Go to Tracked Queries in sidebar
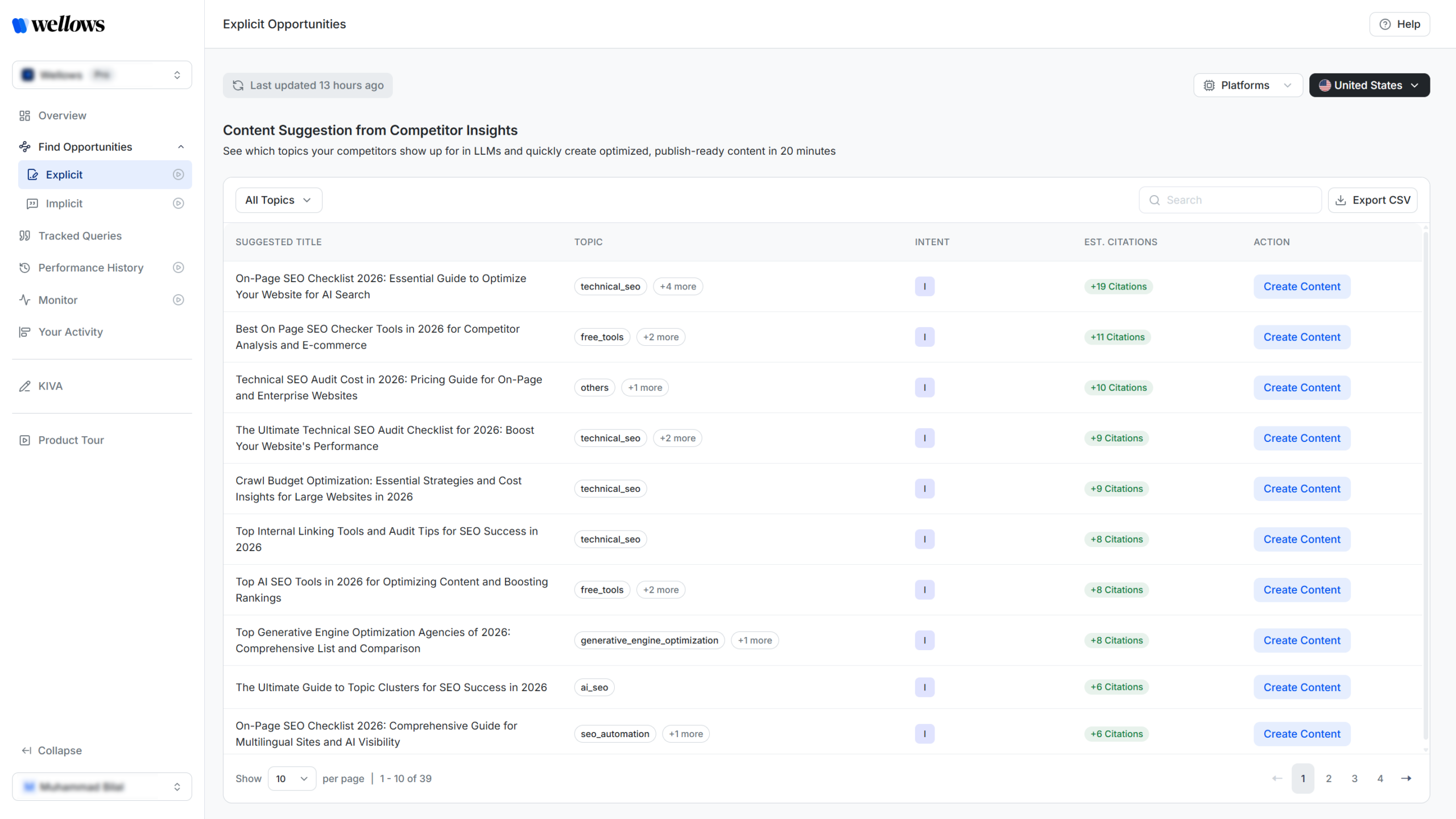 pyautogui.click(x=80, y=236)
